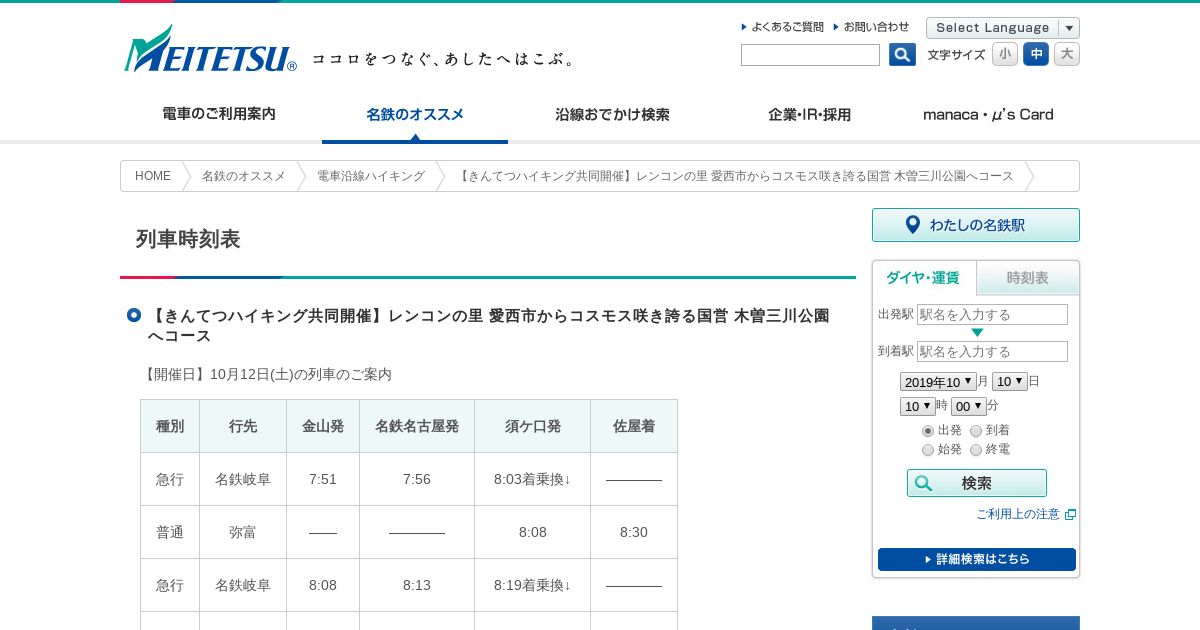Image resolution: width=1200 pixels, height=630 pixels.
Task: Switch to ダイヤ・運賃 tab
Action: click(x=924, y=278)
